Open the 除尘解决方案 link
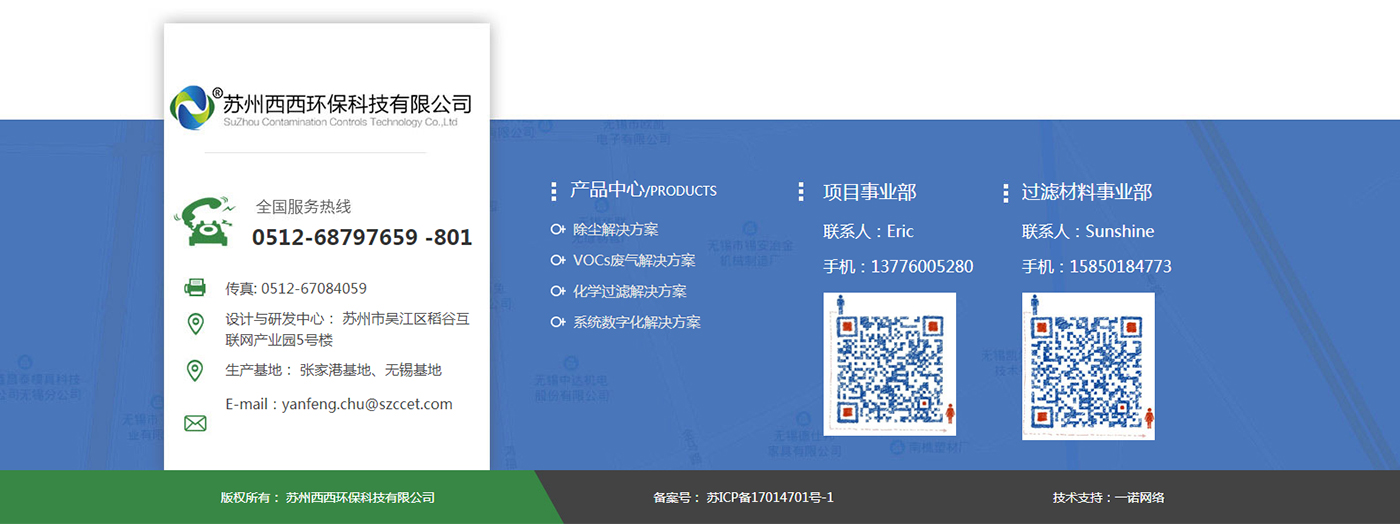The height and width of the screenshot is (524, 1400). (x=615, y=230)
